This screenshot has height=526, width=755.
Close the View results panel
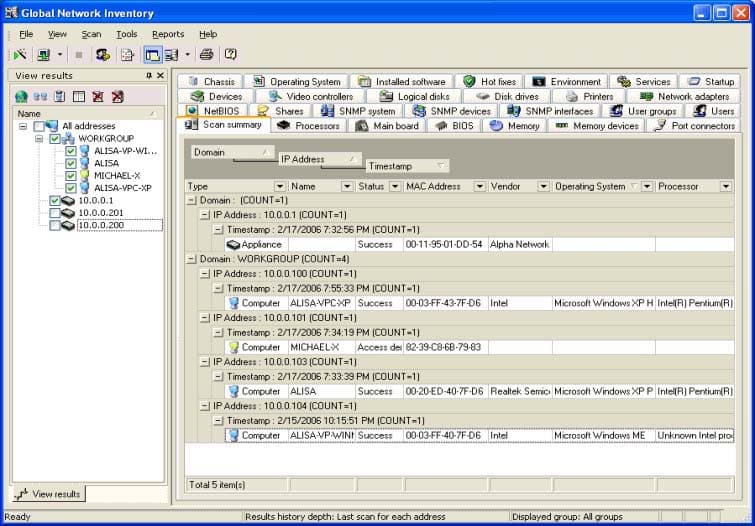(160, 76)
